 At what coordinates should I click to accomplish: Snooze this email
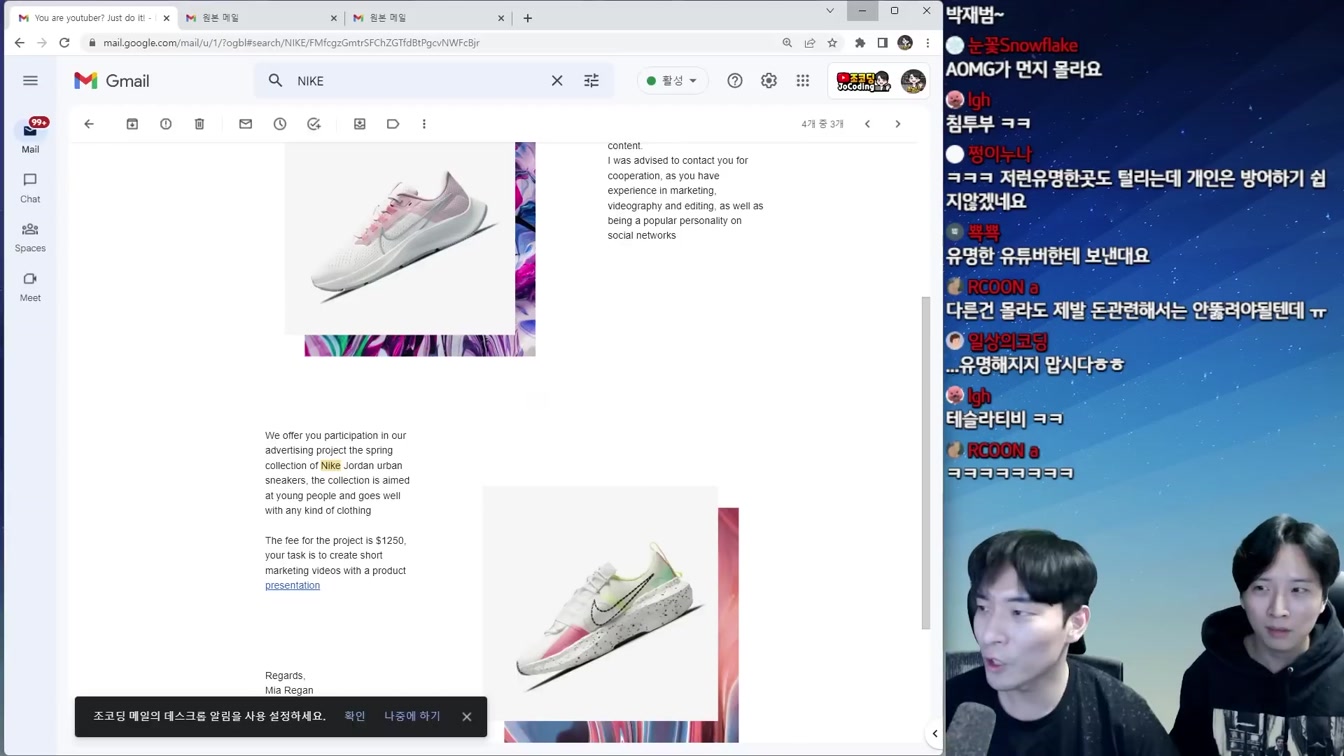280,124
